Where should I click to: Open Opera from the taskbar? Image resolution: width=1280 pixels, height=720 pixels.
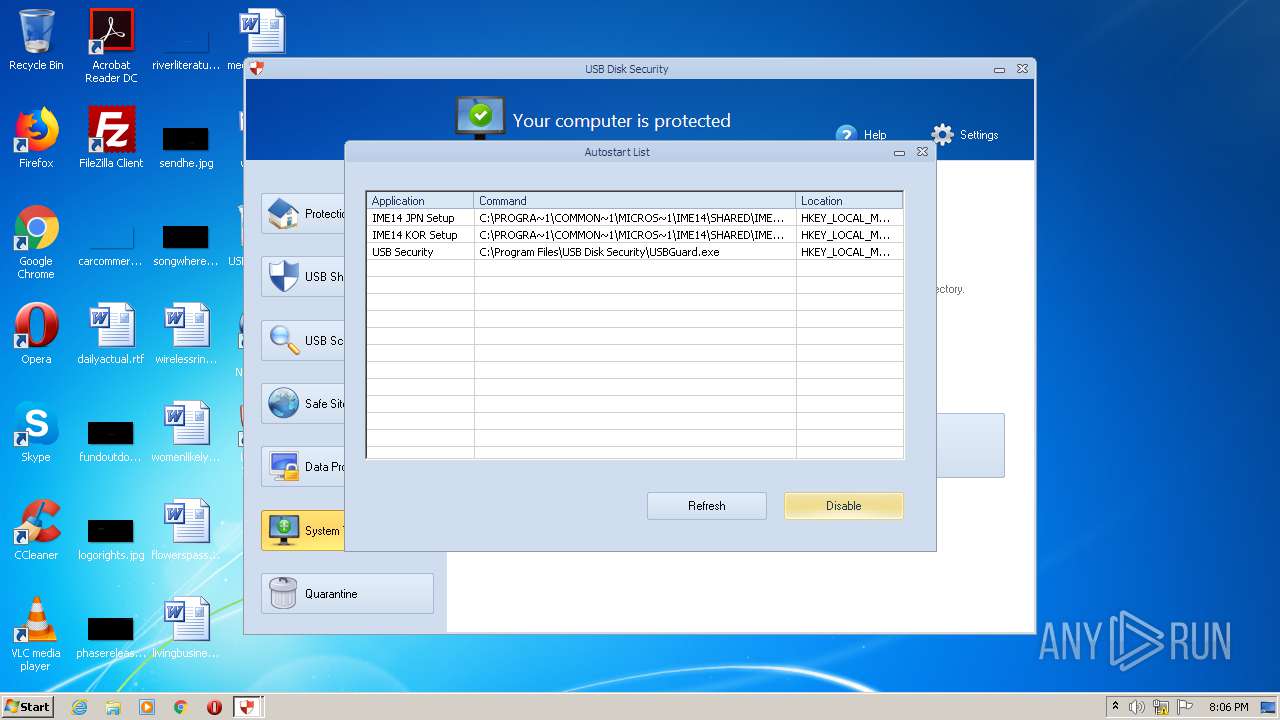[x=214, y=707]
